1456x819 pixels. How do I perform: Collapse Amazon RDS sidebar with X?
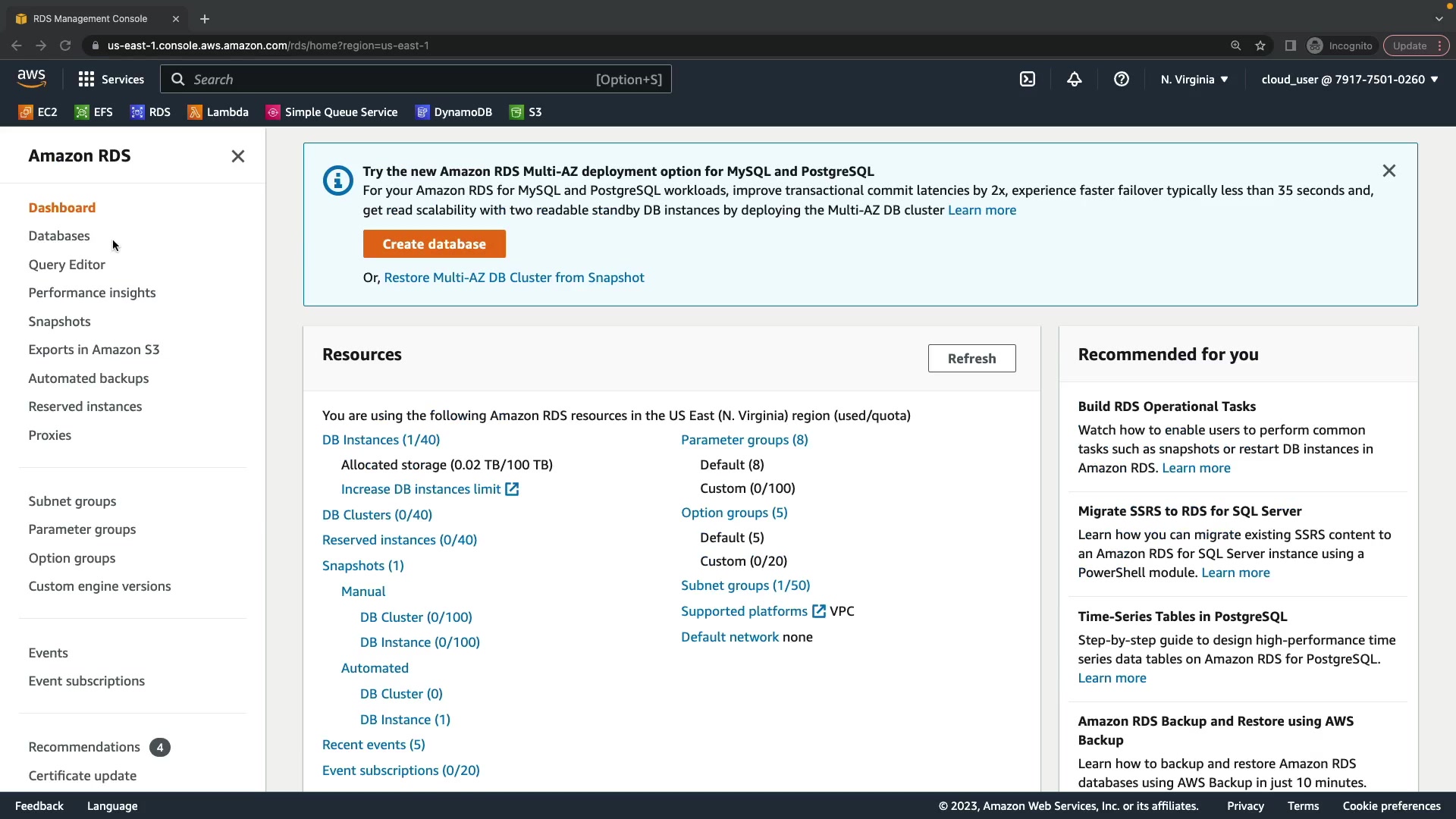pyautogui.click(x=238, y=156)
